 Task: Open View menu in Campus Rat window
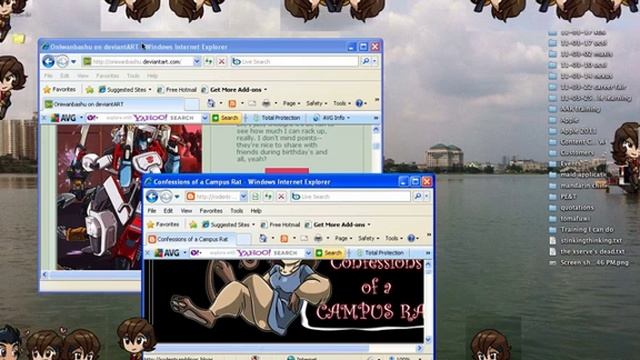click(186, 211)
